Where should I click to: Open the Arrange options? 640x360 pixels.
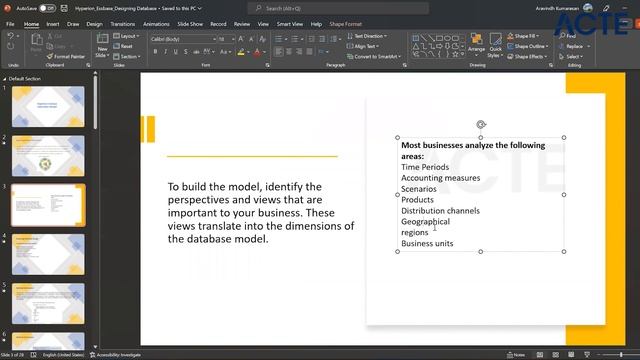[x=476, y=44]
